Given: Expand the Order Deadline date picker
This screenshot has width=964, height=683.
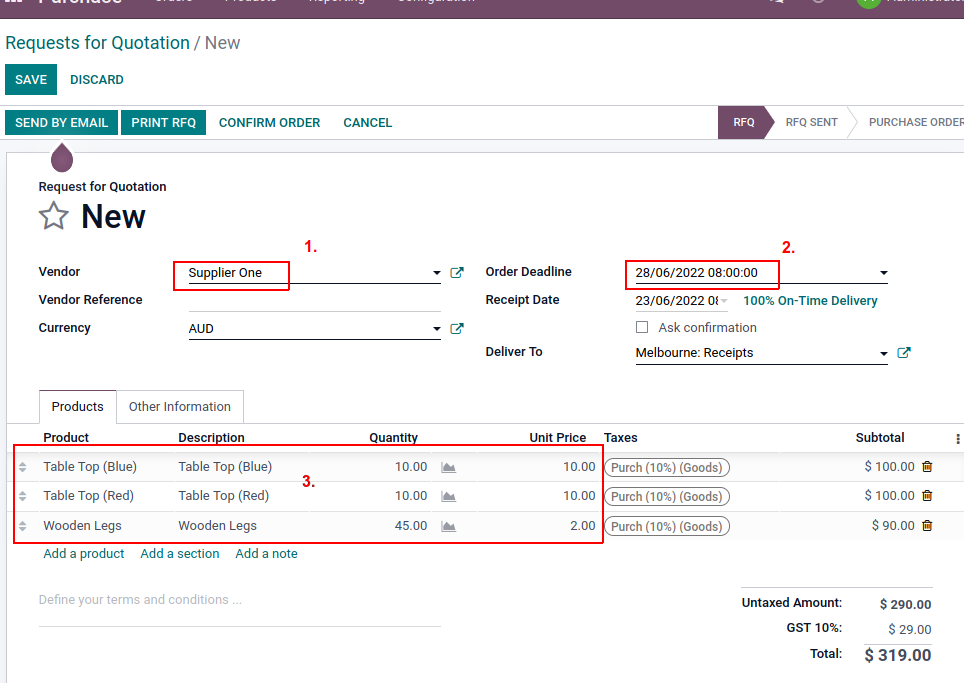Looking at the screenshot, I should pyautogui.click(x=883, y=272).
